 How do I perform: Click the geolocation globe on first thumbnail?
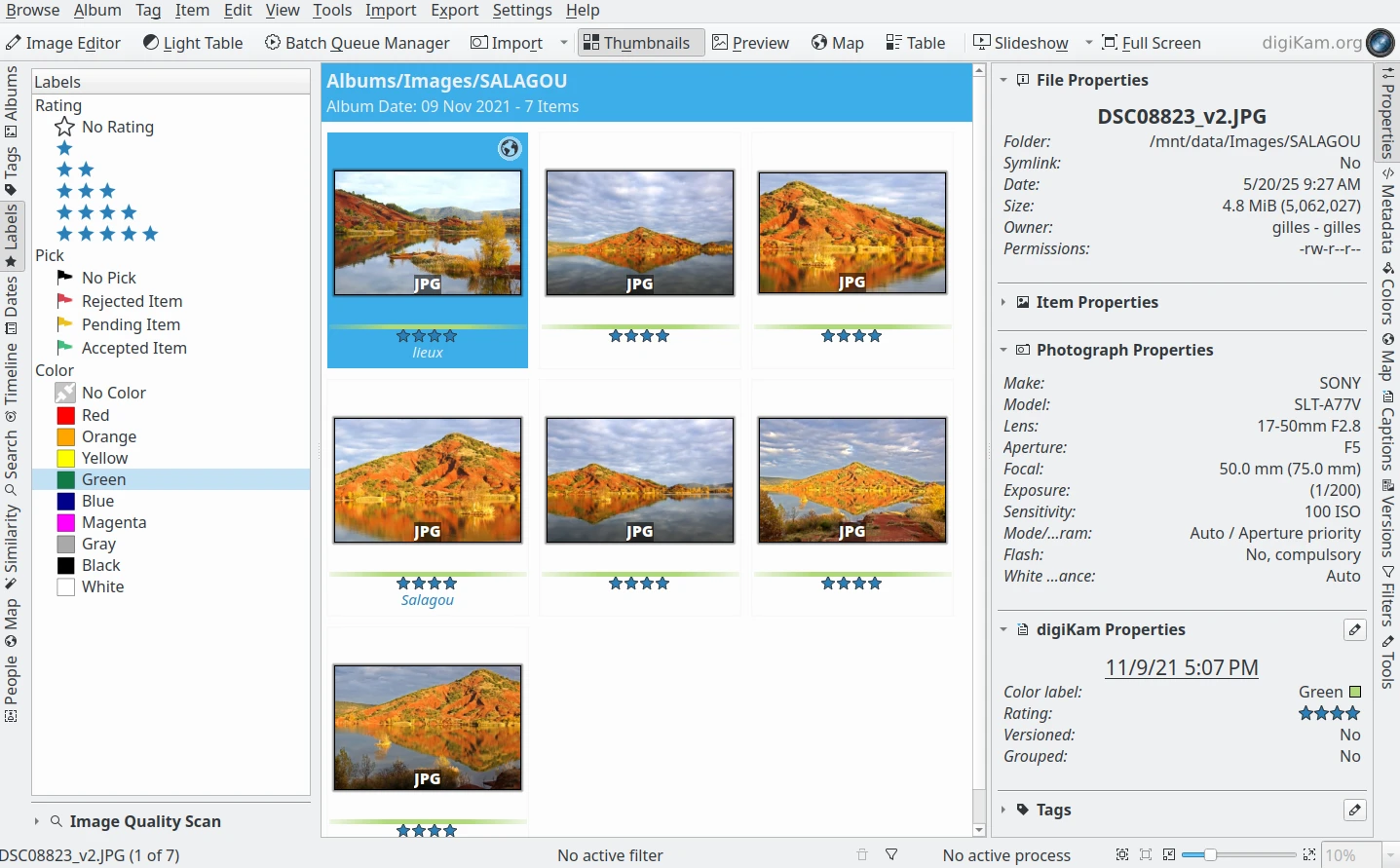[509, 148]
